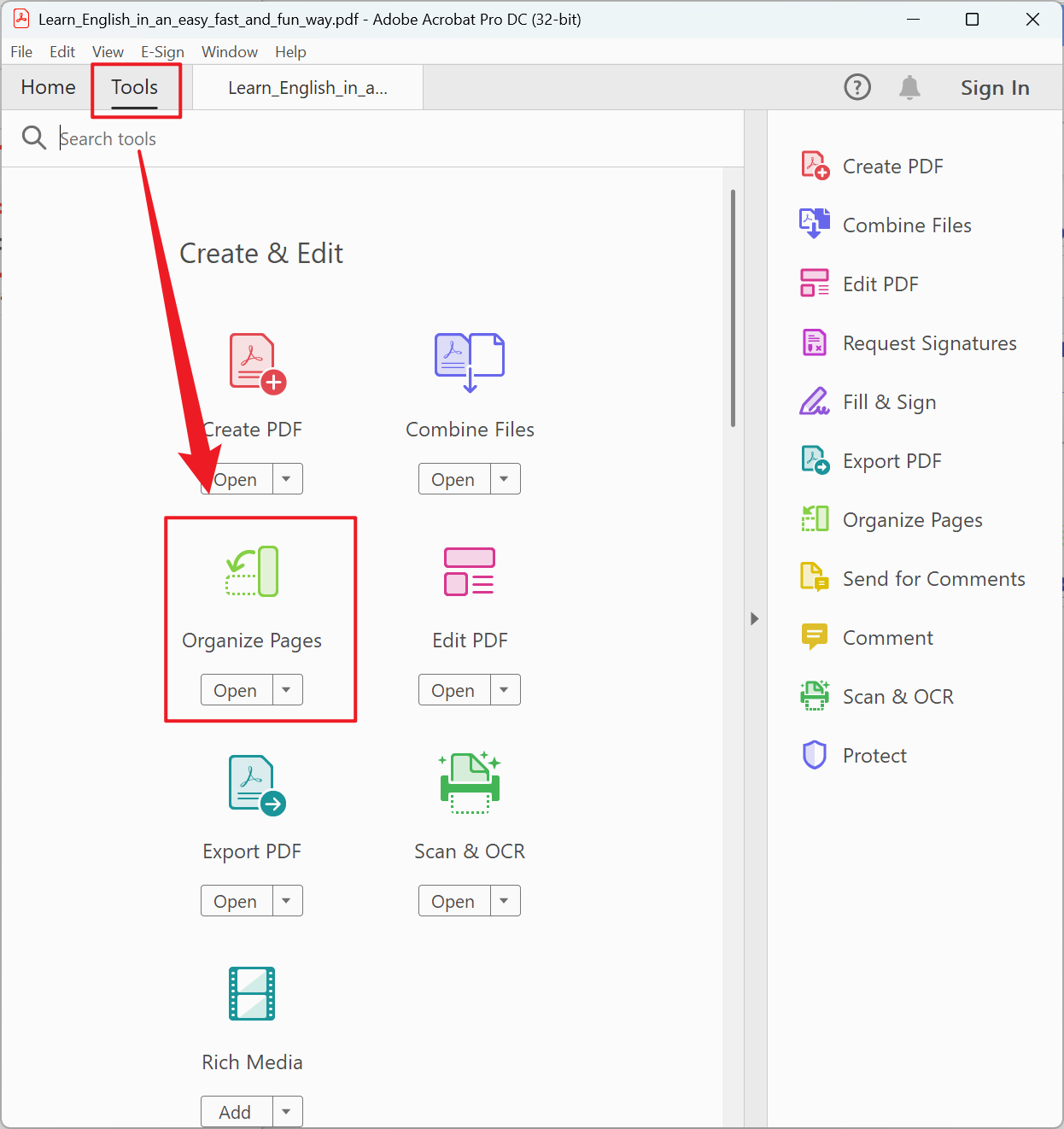Click Open button under Edit PDF

click(x=454, y=690)
